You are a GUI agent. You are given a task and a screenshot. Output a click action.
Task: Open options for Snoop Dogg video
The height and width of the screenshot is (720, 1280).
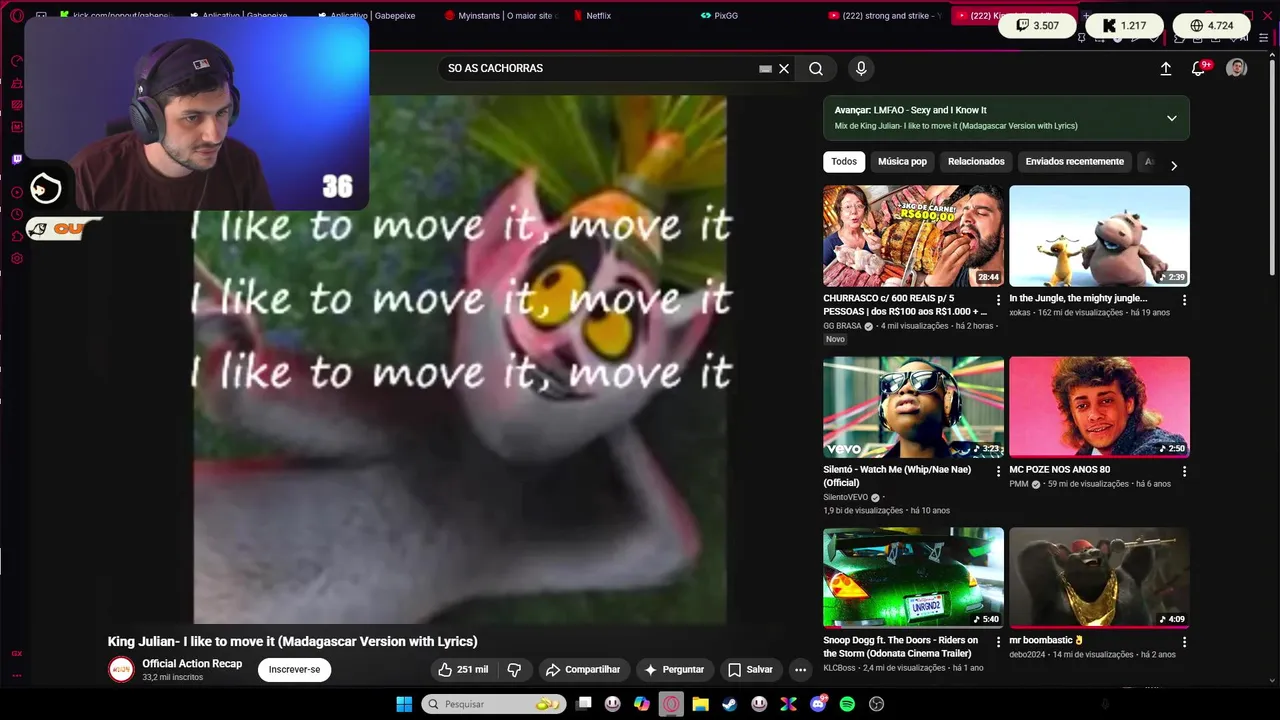coord(998,642)
